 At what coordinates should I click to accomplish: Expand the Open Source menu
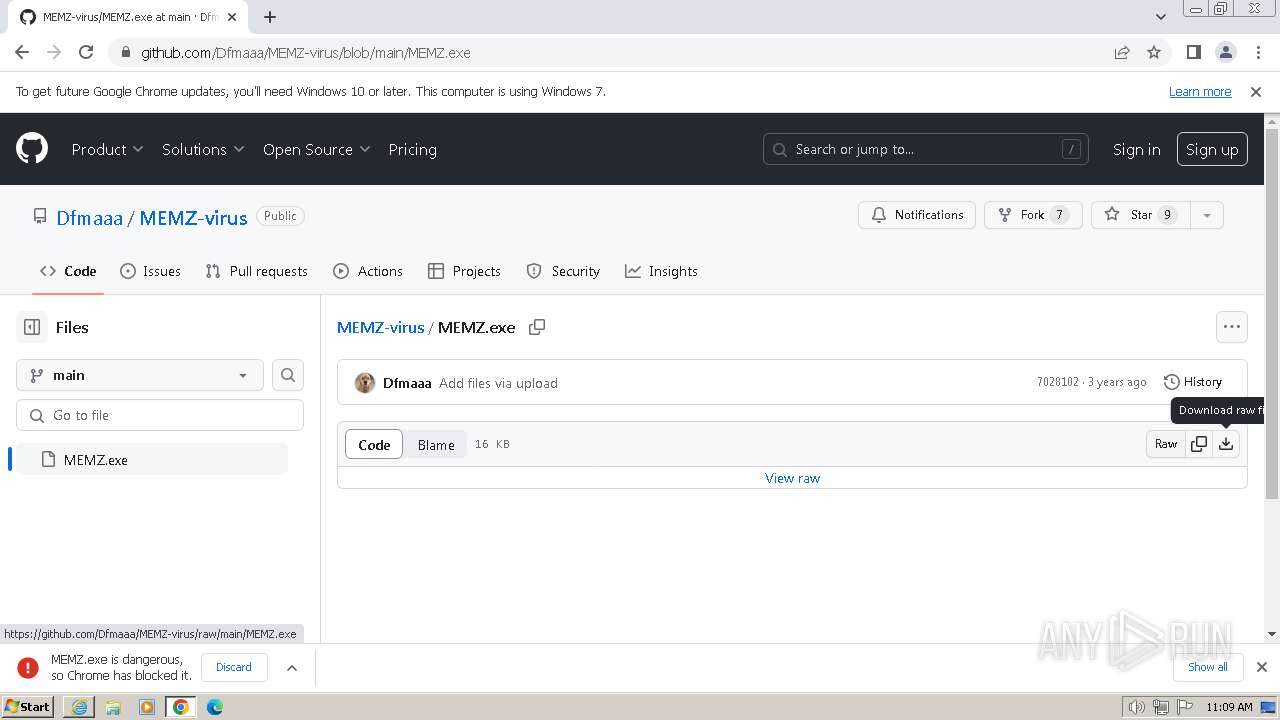pos(316,149)
